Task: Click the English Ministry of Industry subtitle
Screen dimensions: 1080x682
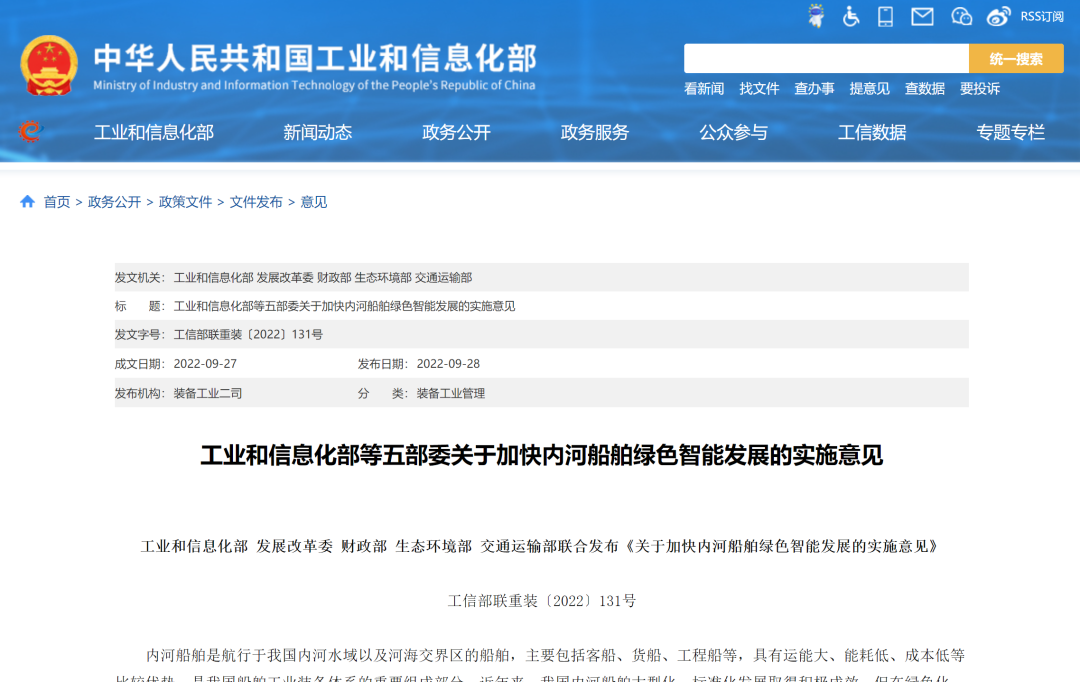Action: tap(314, 85)
